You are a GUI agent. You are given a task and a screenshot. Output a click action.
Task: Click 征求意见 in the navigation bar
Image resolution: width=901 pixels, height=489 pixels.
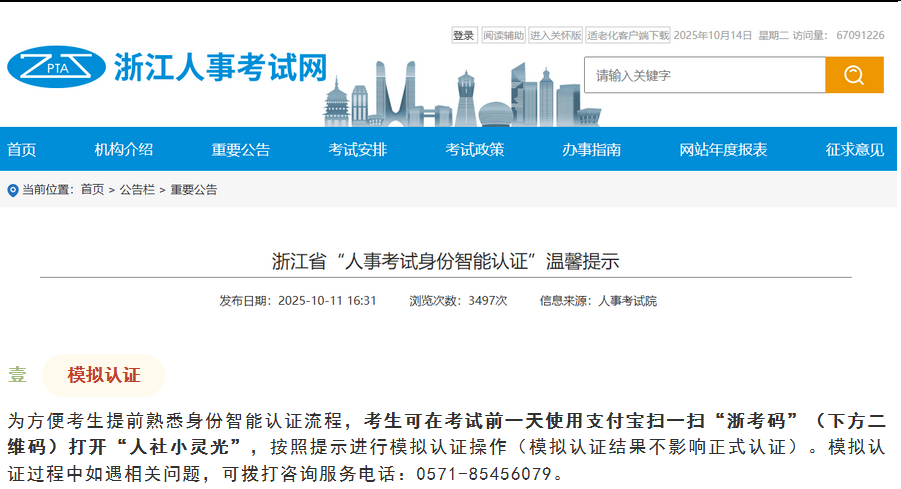(855, 150)
